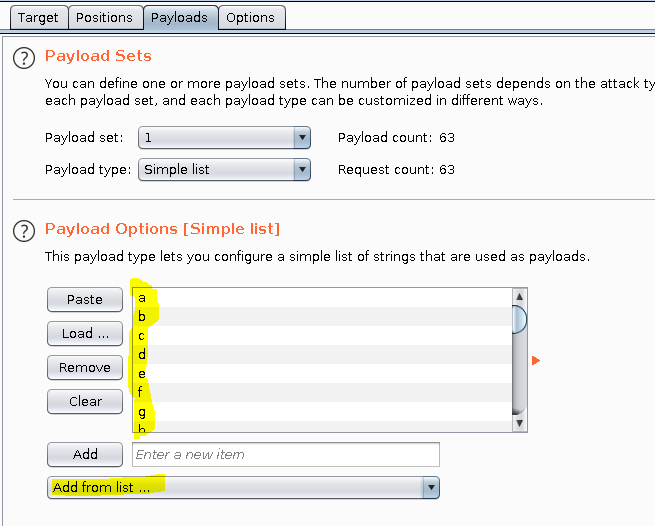This screenshot has height=526, width=655.
Task: Focus the 'Enter a new item' field
Action: pyautogui.click(x=285, y=455)
